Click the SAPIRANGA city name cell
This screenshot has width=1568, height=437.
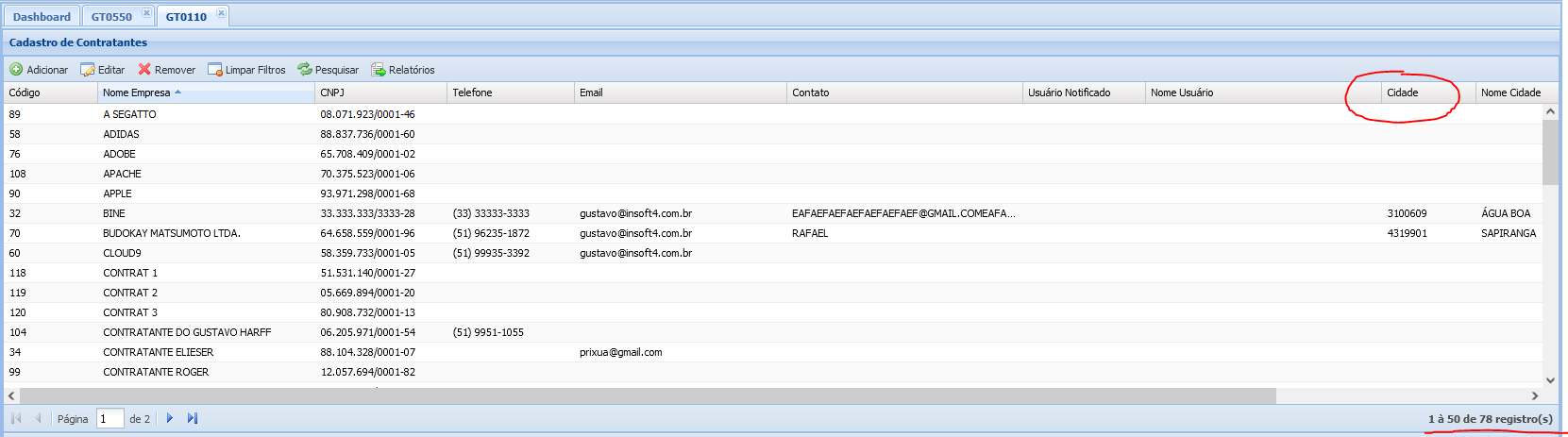click(x=1509, y=233)
